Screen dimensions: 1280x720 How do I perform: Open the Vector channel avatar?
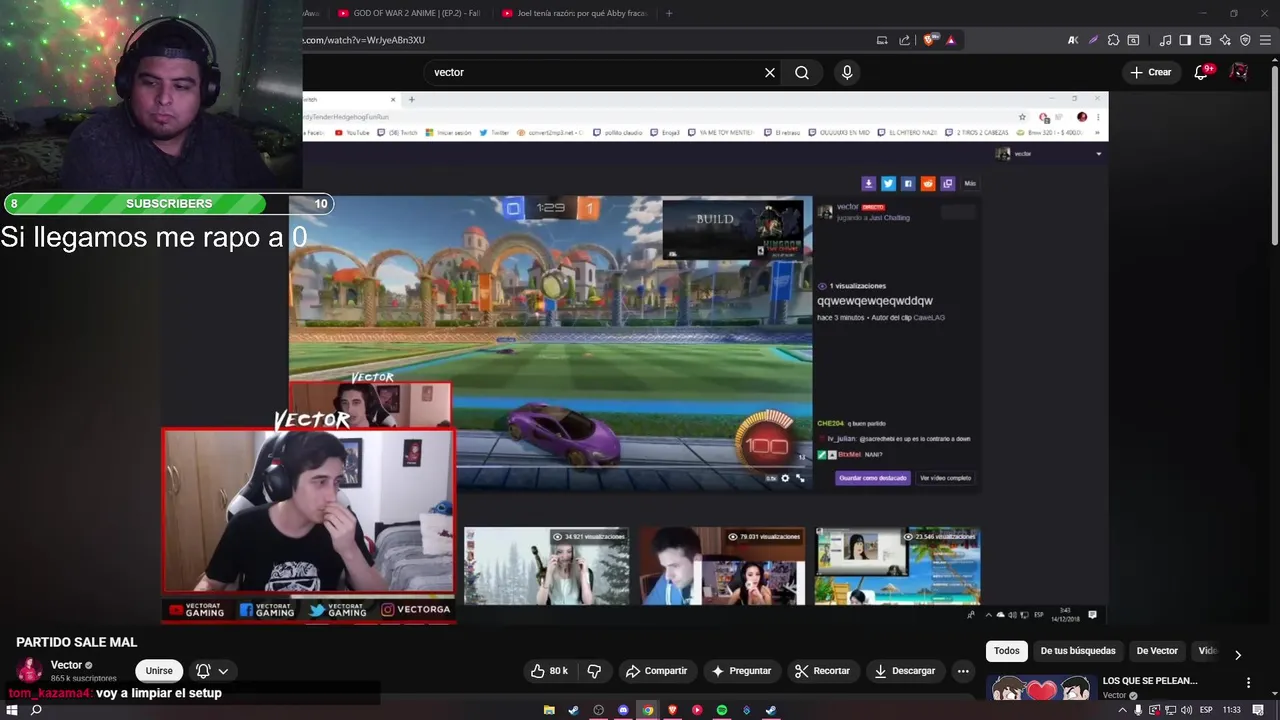tap(29, 670)
